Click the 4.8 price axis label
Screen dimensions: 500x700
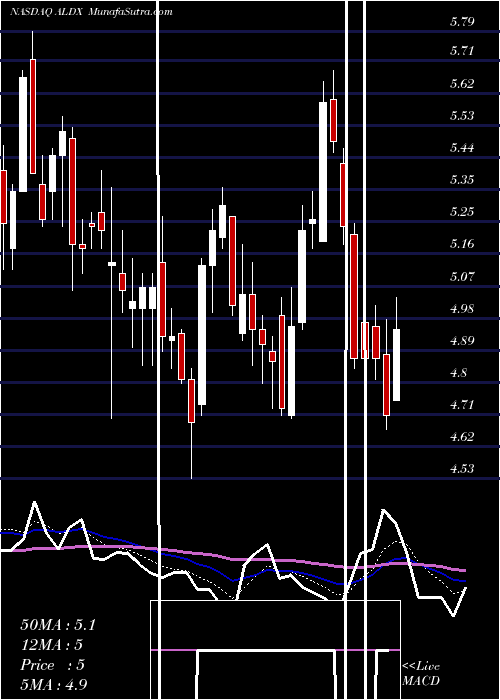[459, 372]
